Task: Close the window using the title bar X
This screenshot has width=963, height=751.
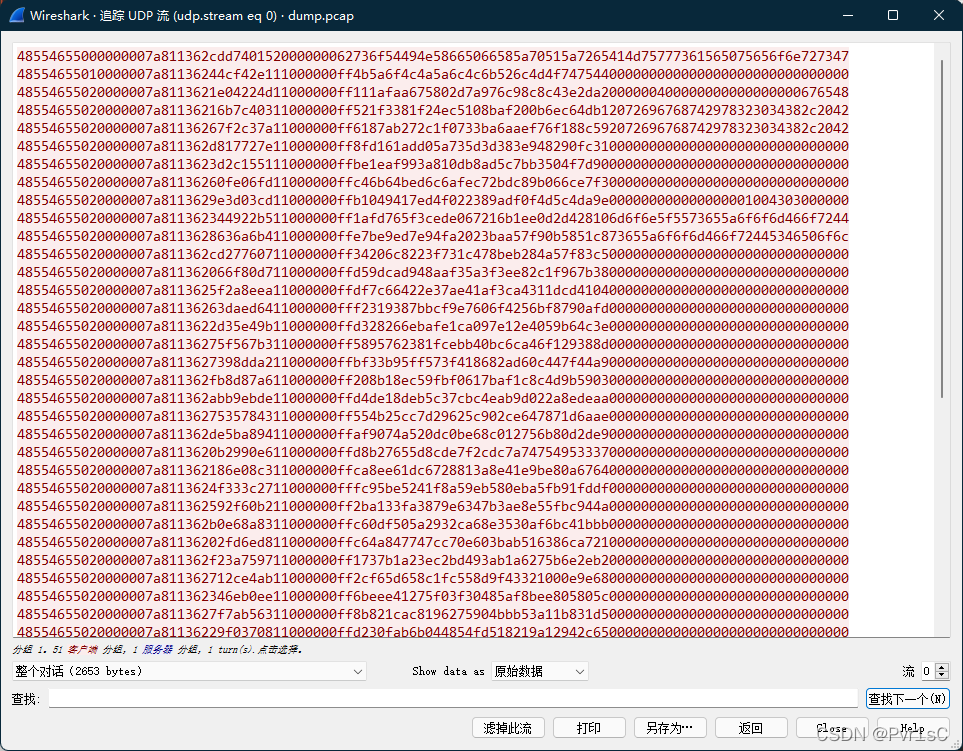Action: point(938,15)
